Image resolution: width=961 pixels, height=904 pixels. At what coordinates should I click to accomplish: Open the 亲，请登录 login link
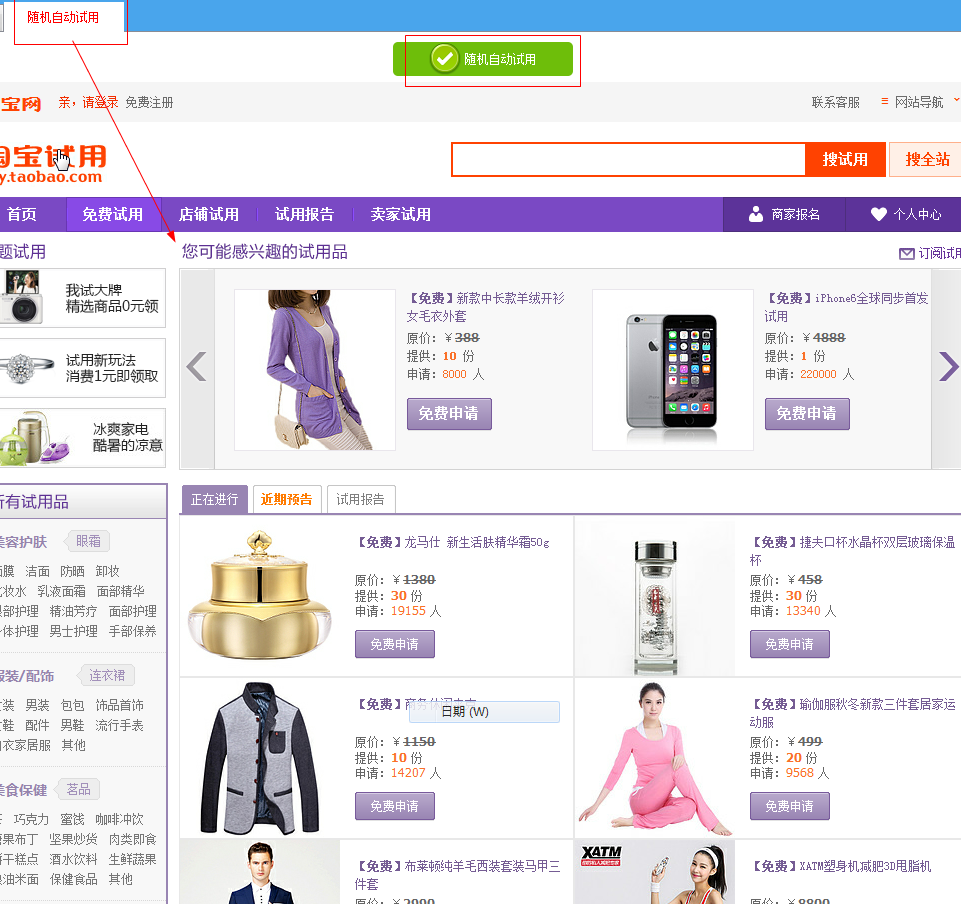[88, 102]
